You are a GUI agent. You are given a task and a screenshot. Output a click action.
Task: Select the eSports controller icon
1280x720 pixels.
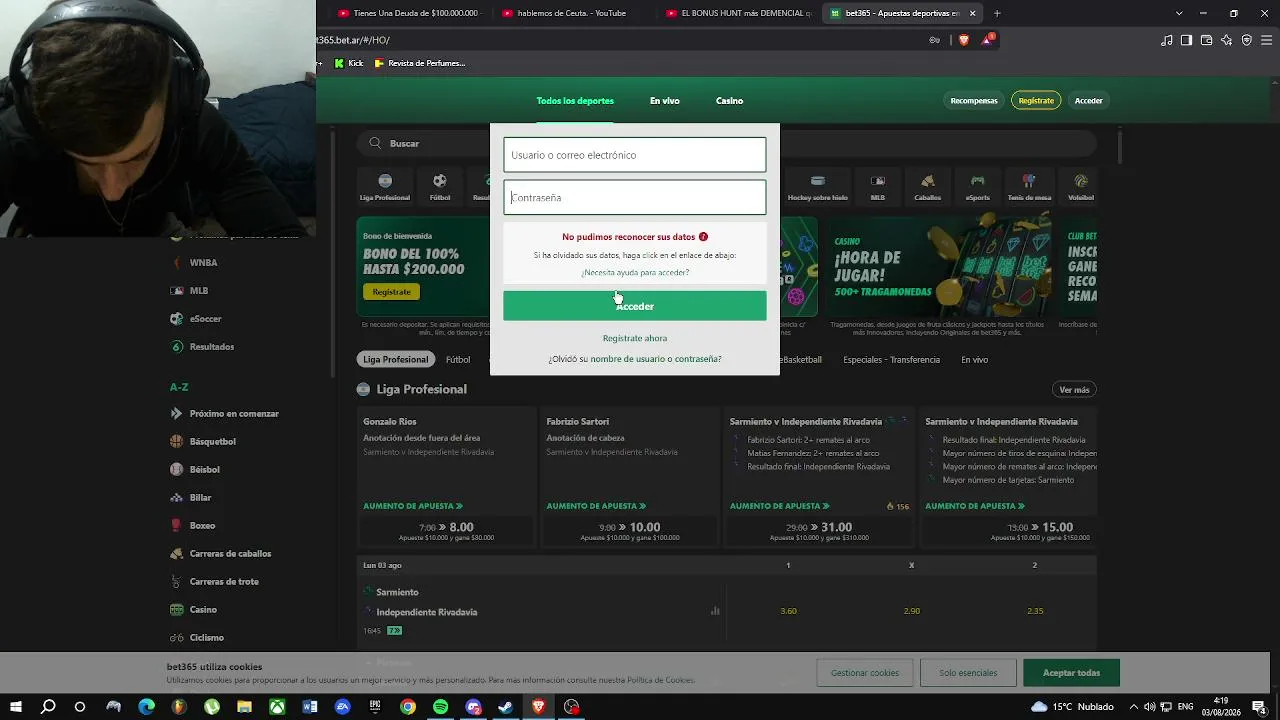[978, 181]
